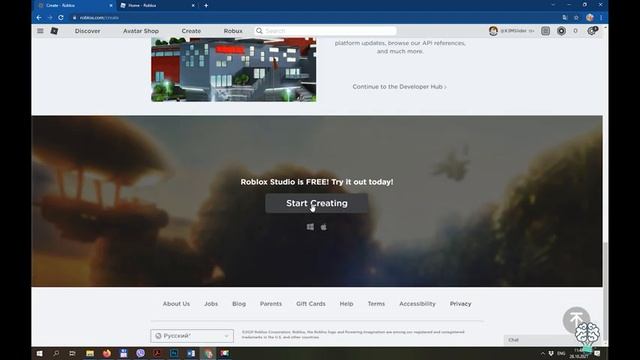Open Adobe Acrobat from the taskbar
Viewport: 640px width, 360px height.
pyautogui.click(x=157, y=353)
